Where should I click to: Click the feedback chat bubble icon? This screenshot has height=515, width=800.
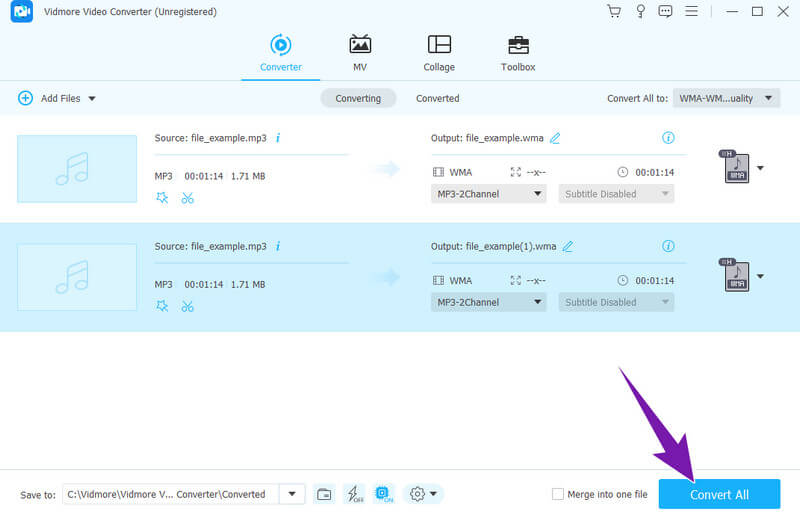tap(666, 11)
